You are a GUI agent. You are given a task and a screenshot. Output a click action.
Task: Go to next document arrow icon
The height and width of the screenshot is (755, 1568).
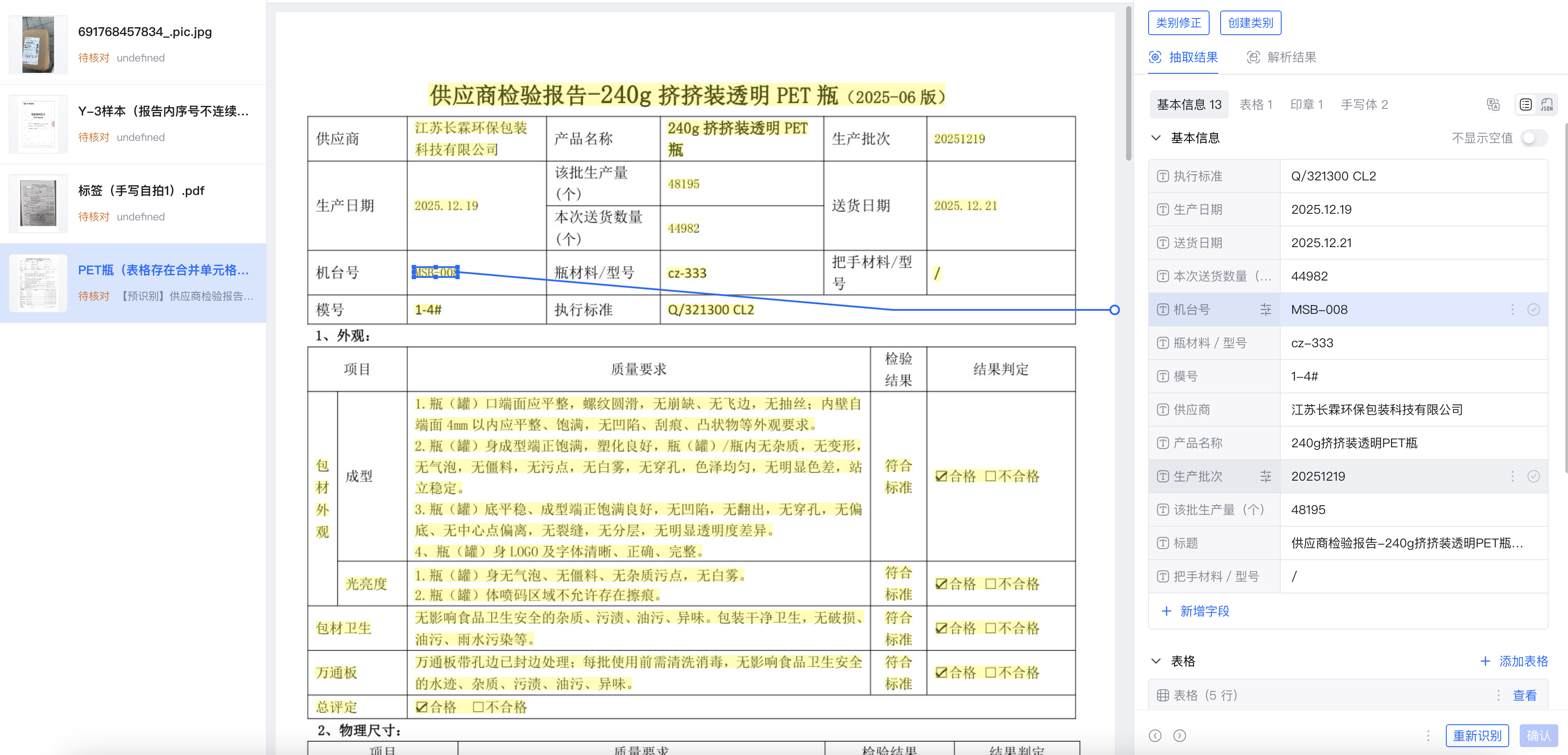click(1179, 736)
